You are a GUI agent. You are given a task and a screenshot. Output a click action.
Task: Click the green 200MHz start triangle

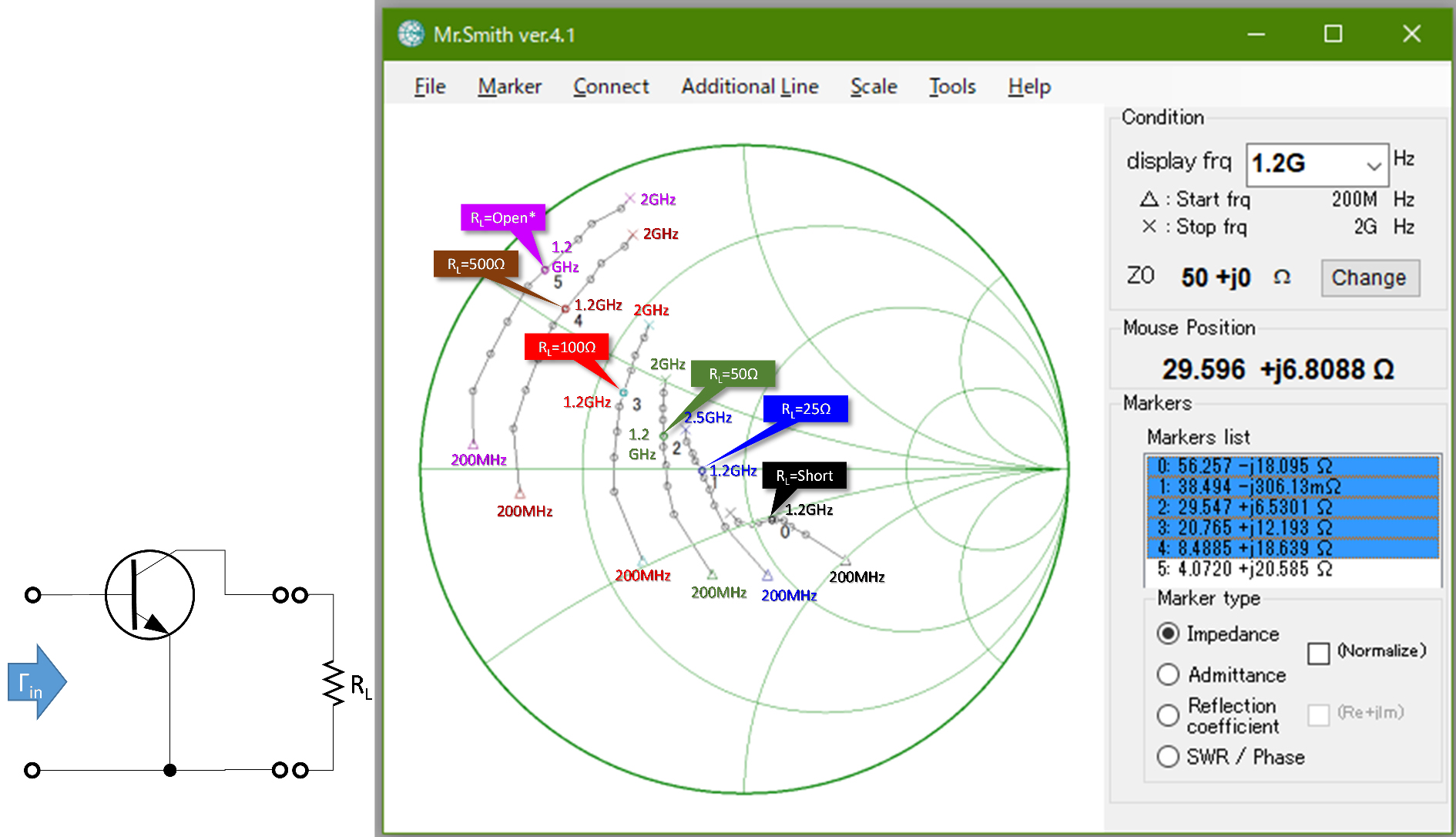(713, 574)
